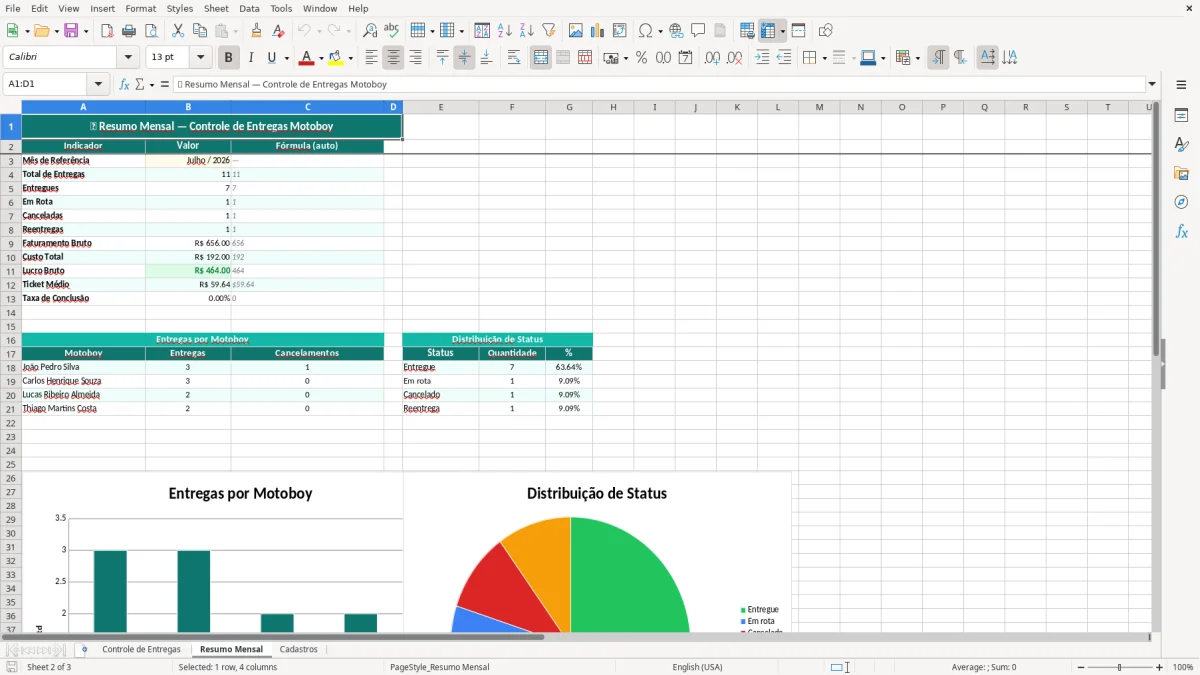Open the Data menu

[249, 8]
